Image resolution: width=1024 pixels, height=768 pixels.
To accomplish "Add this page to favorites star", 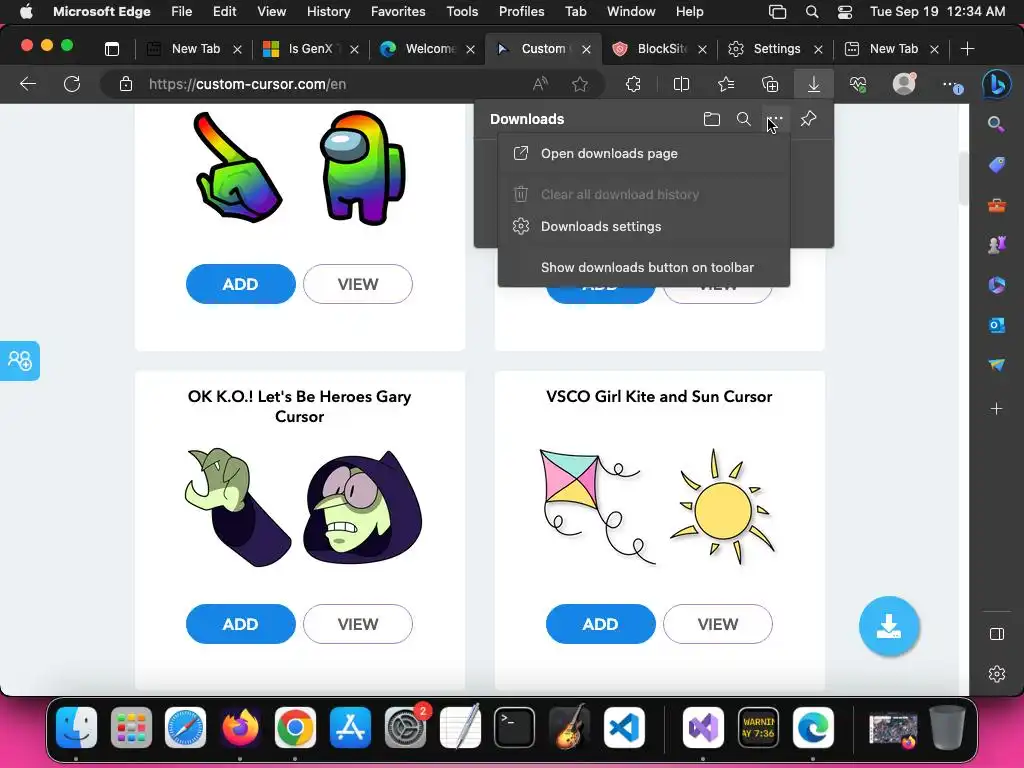I will pyautogui.click(x=580, y=84).
